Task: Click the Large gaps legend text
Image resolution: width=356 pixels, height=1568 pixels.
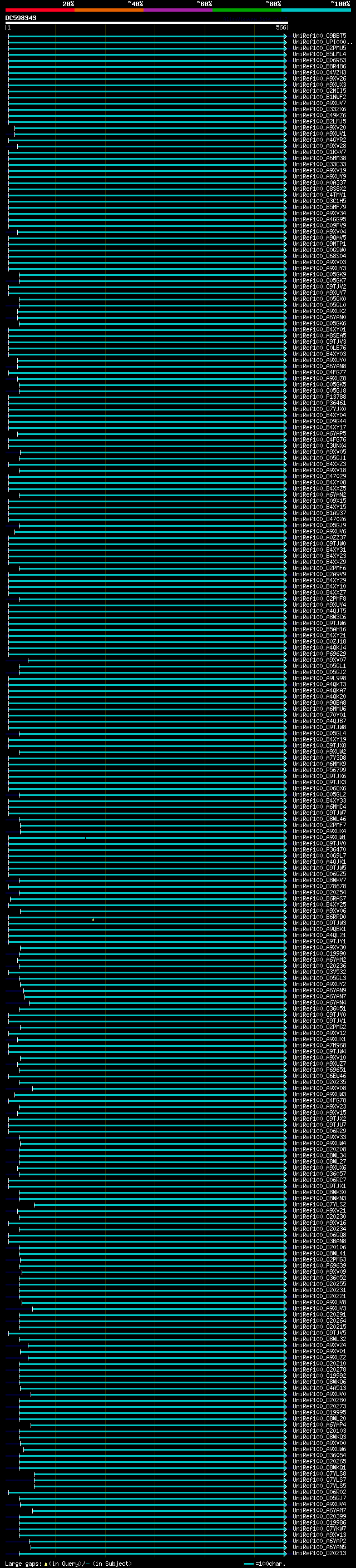Action: pos(69,1564)
